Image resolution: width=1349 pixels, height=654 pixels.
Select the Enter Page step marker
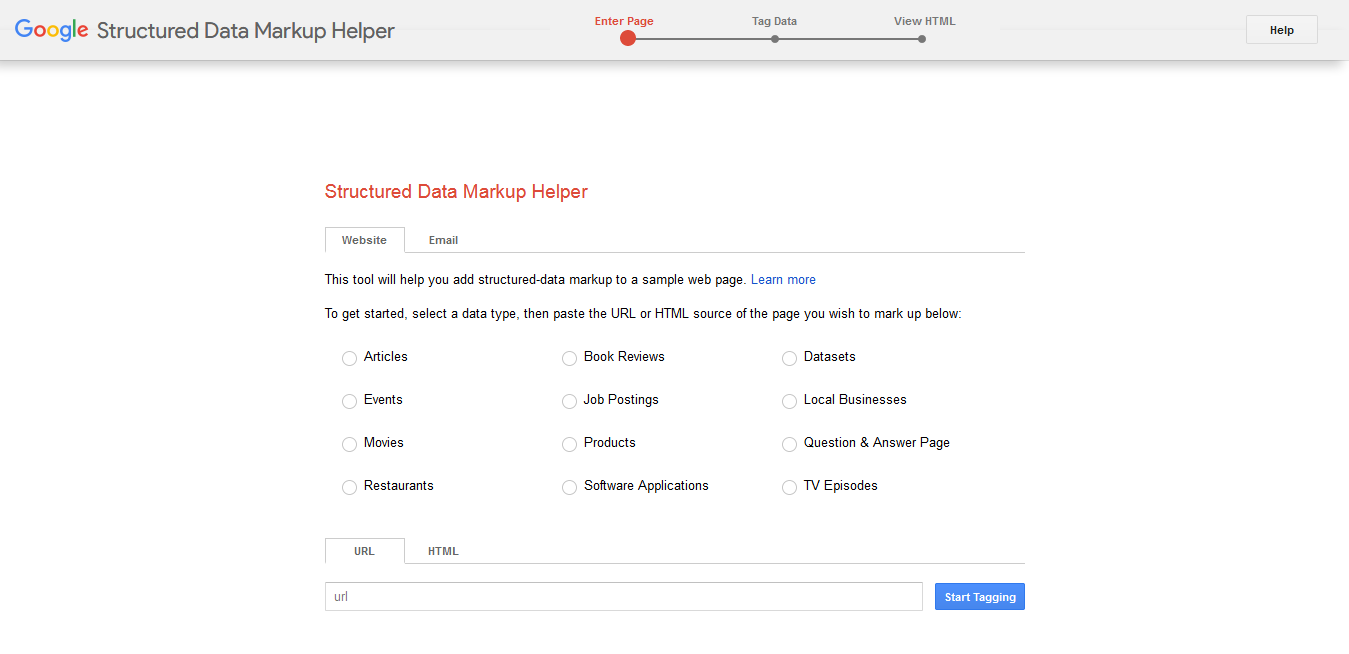click(x=628, y=38)
